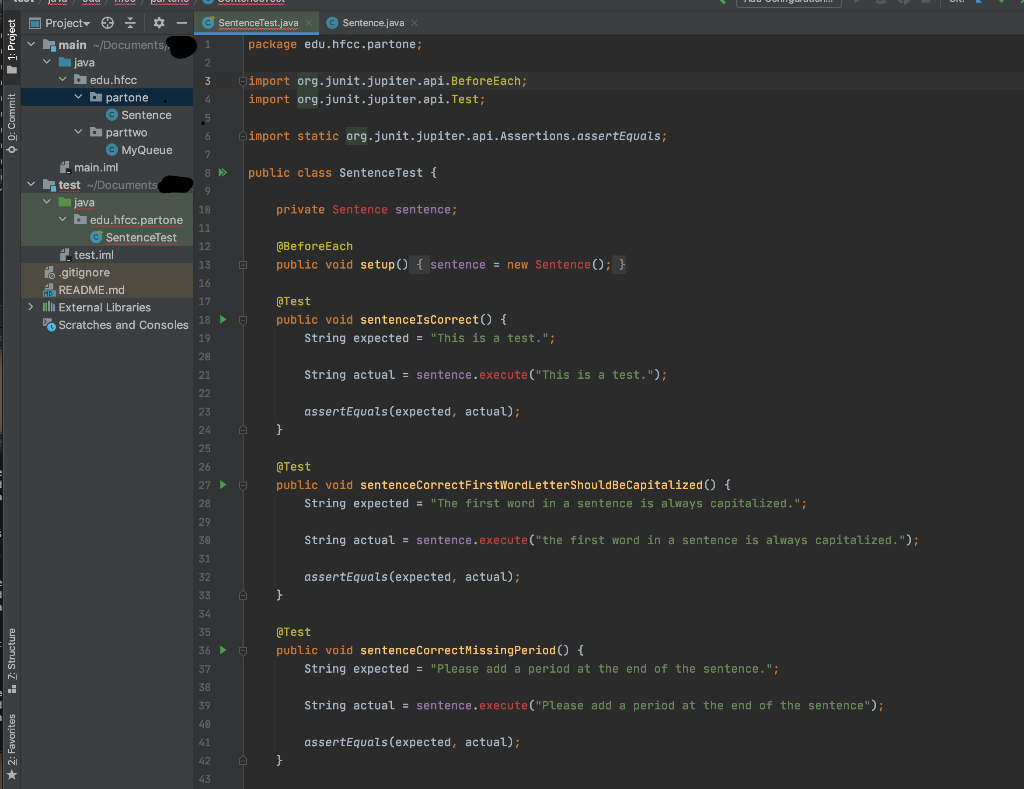Click the locate-in-project crosshair icon

pyautogui.click(x=108, y=23)
